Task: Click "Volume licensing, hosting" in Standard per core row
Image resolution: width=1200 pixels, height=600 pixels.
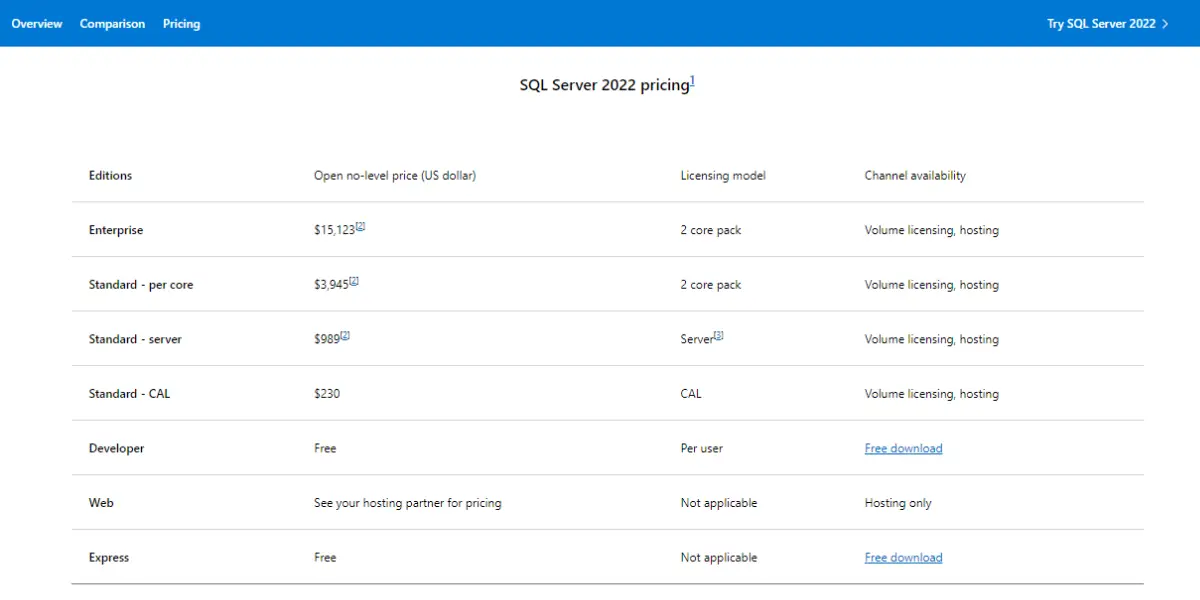Action: (932, 285)
